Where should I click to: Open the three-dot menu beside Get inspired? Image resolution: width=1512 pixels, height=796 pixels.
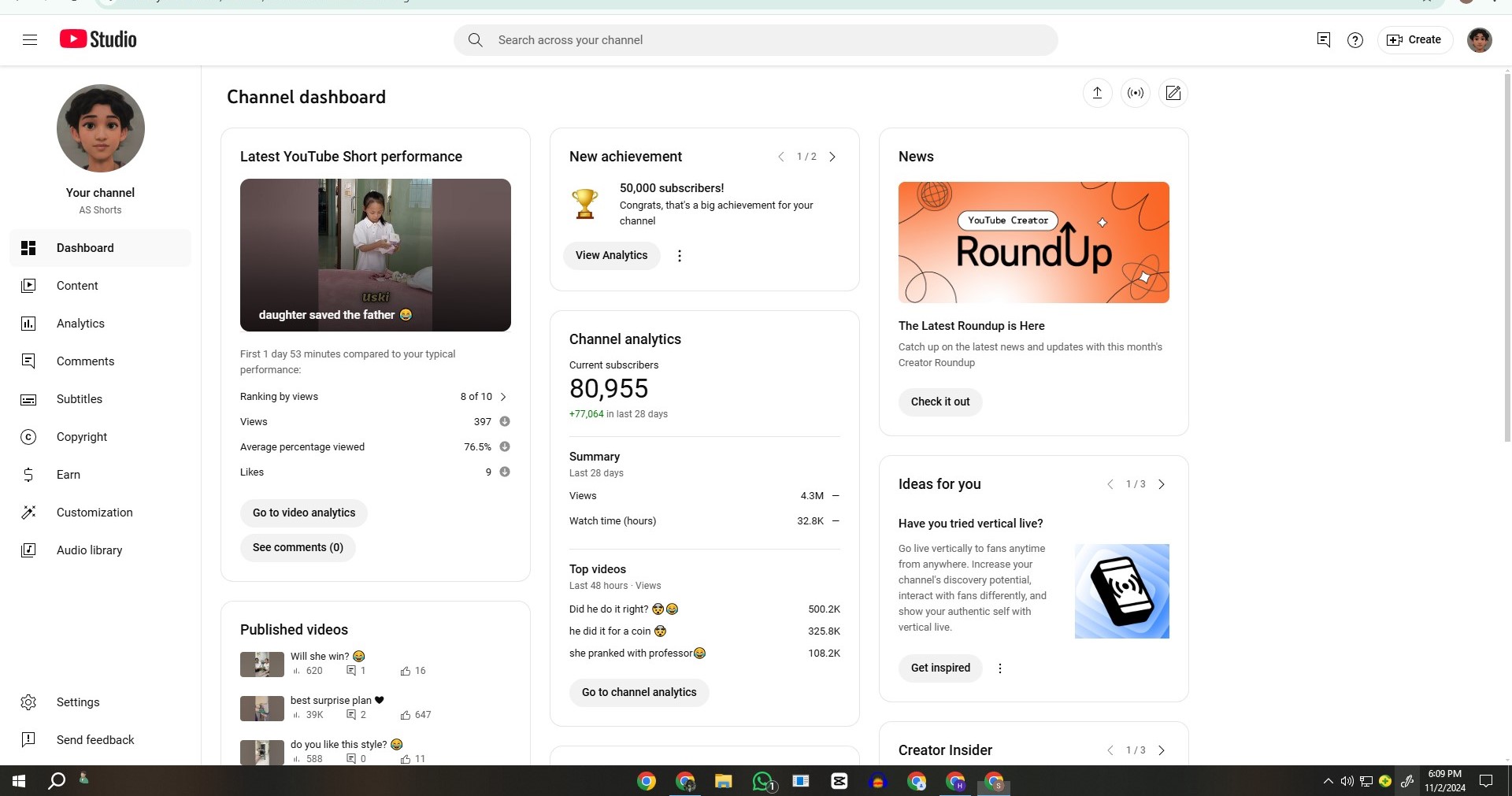point(1000,668)
